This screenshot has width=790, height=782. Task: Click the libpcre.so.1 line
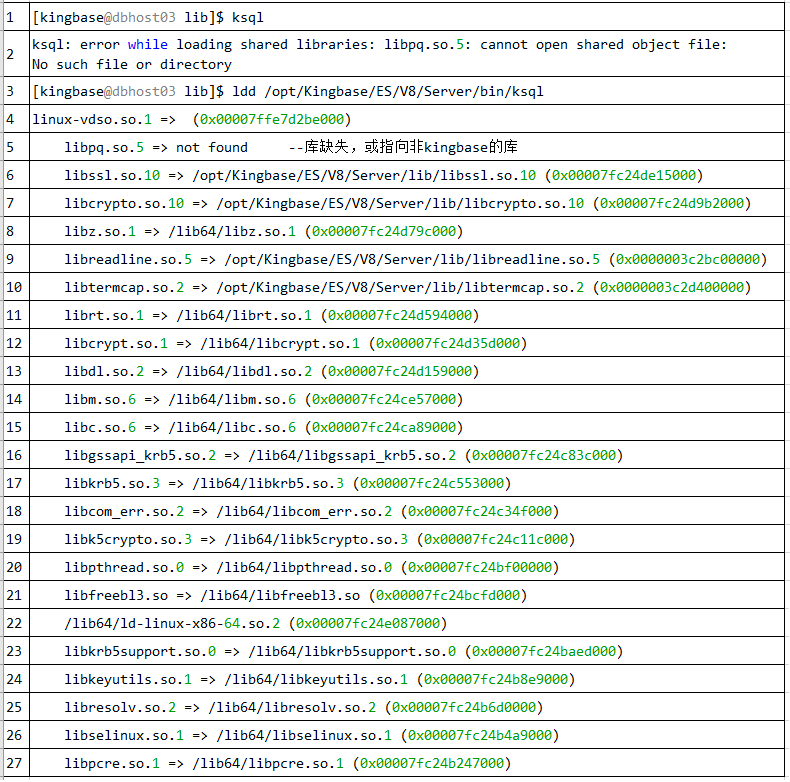[288, 764]
